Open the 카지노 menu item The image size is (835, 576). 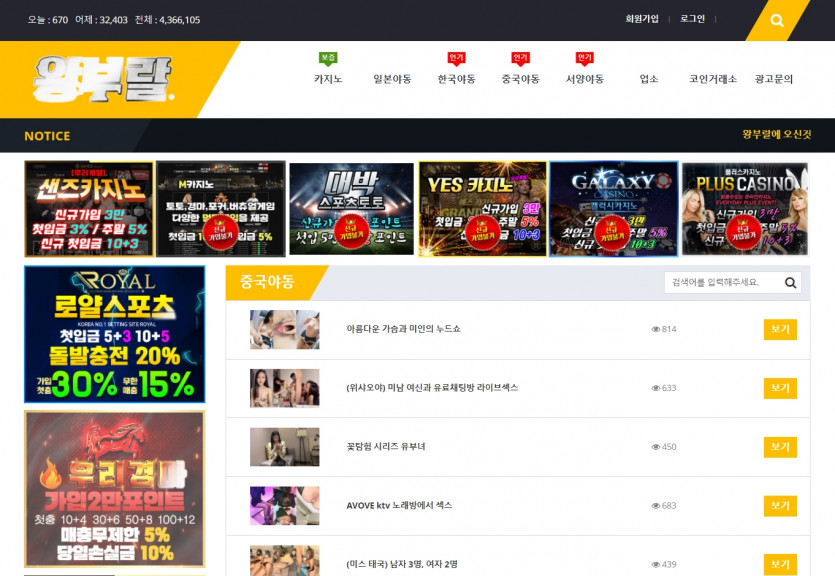(327, 79)
